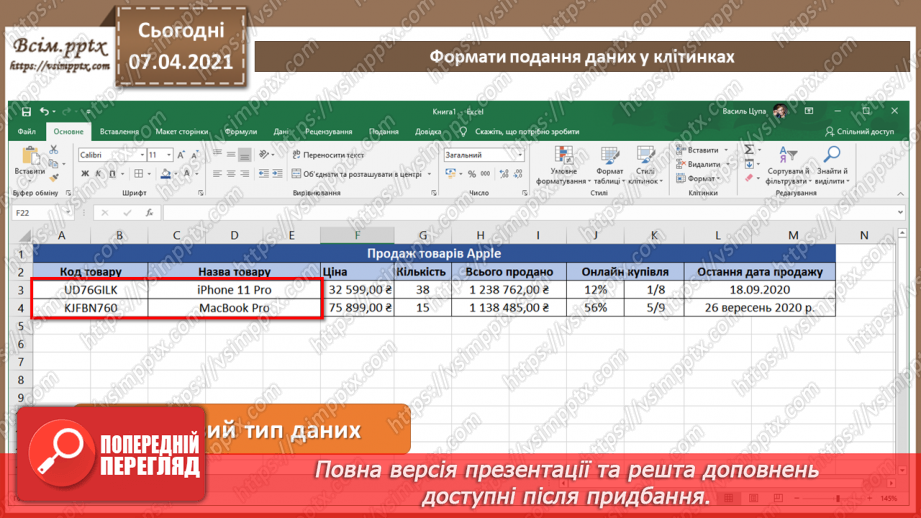Image resolution: width=921 pixels, height=518 pixels.
Task: Switch to the Формули tab
Action: pos(241,132)
